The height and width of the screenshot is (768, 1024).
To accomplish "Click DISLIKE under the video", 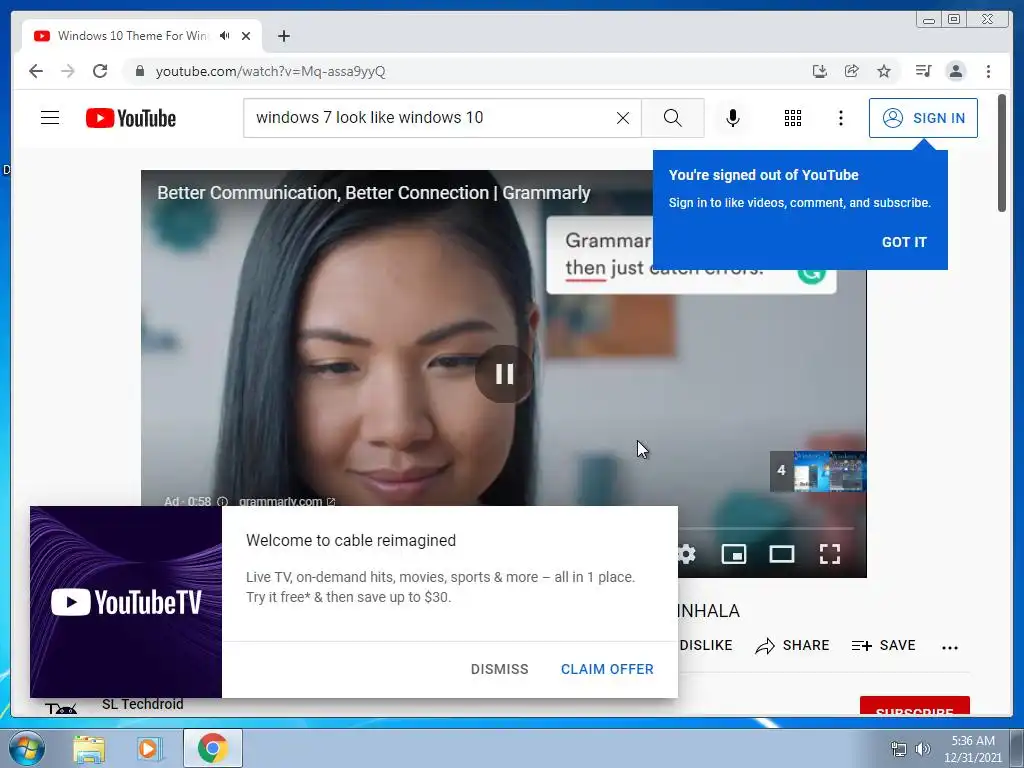I will pos(705,645).
